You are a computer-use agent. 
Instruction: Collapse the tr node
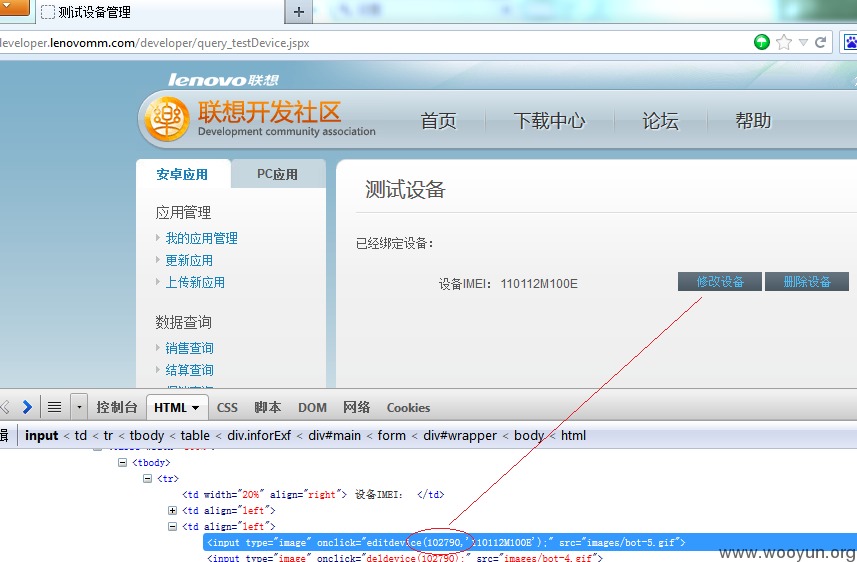(x=147, y=478)
